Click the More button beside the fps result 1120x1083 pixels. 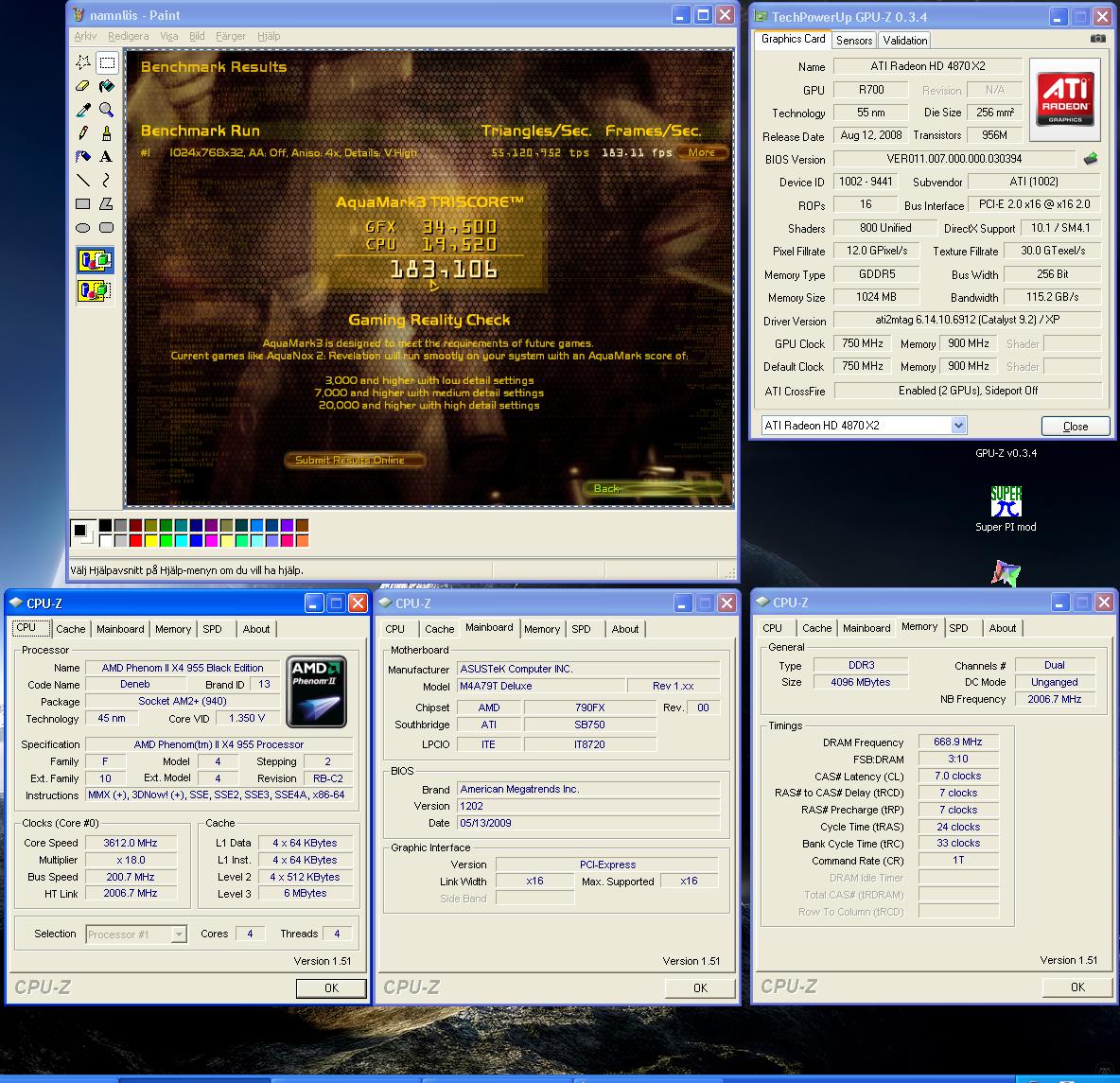702,152
